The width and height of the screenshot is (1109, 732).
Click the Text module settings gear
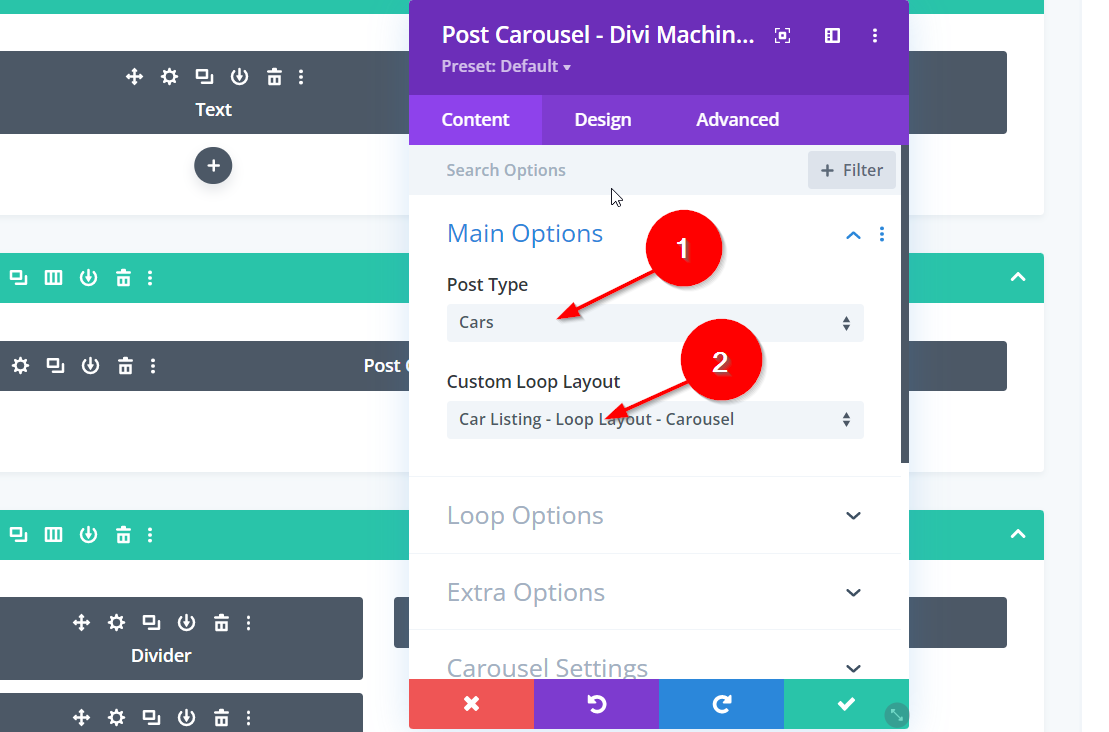169,77
